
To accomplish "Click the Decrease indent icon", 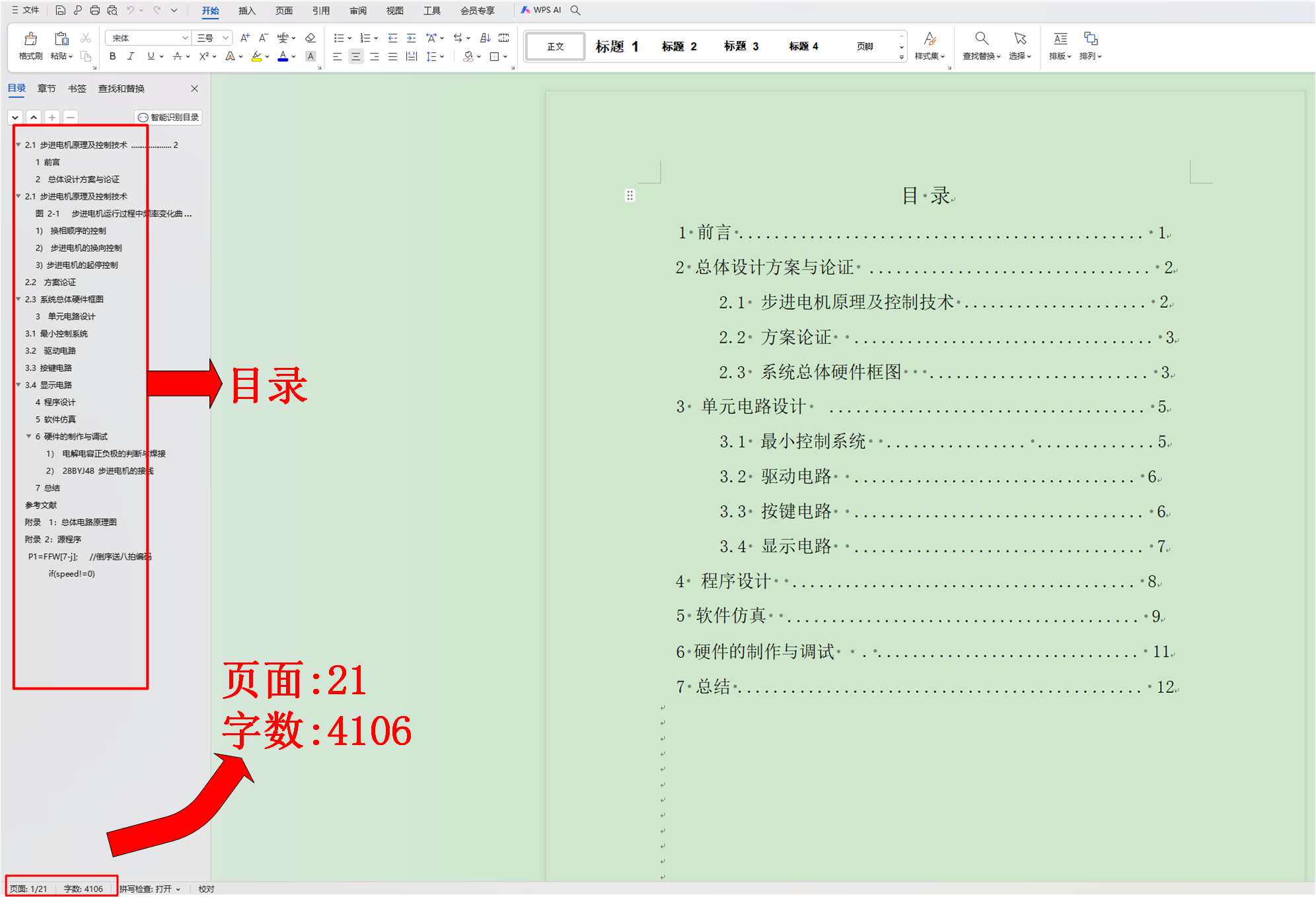I will [392, 38].
